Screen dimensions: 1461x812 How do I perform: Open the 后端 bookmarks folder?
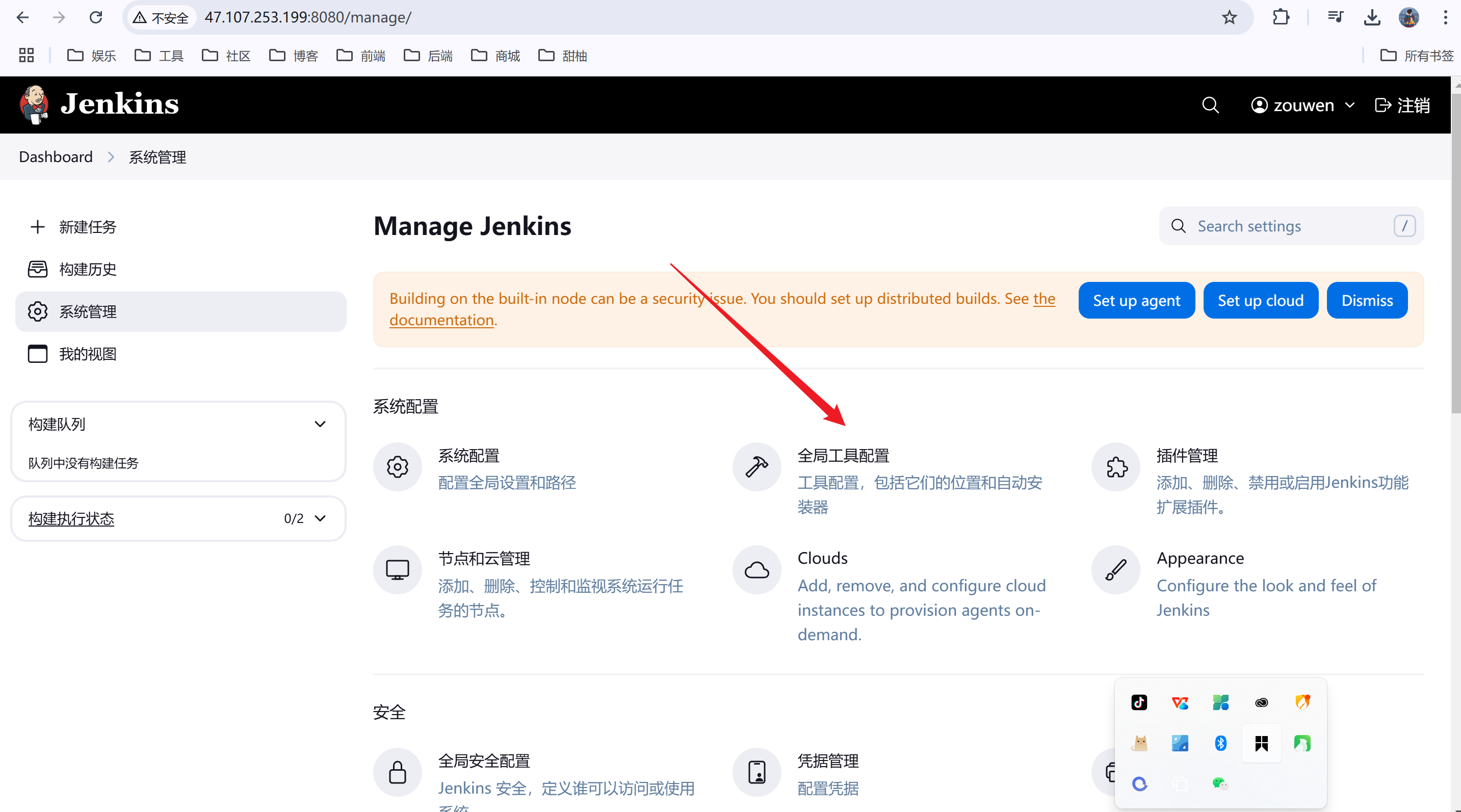428,56
